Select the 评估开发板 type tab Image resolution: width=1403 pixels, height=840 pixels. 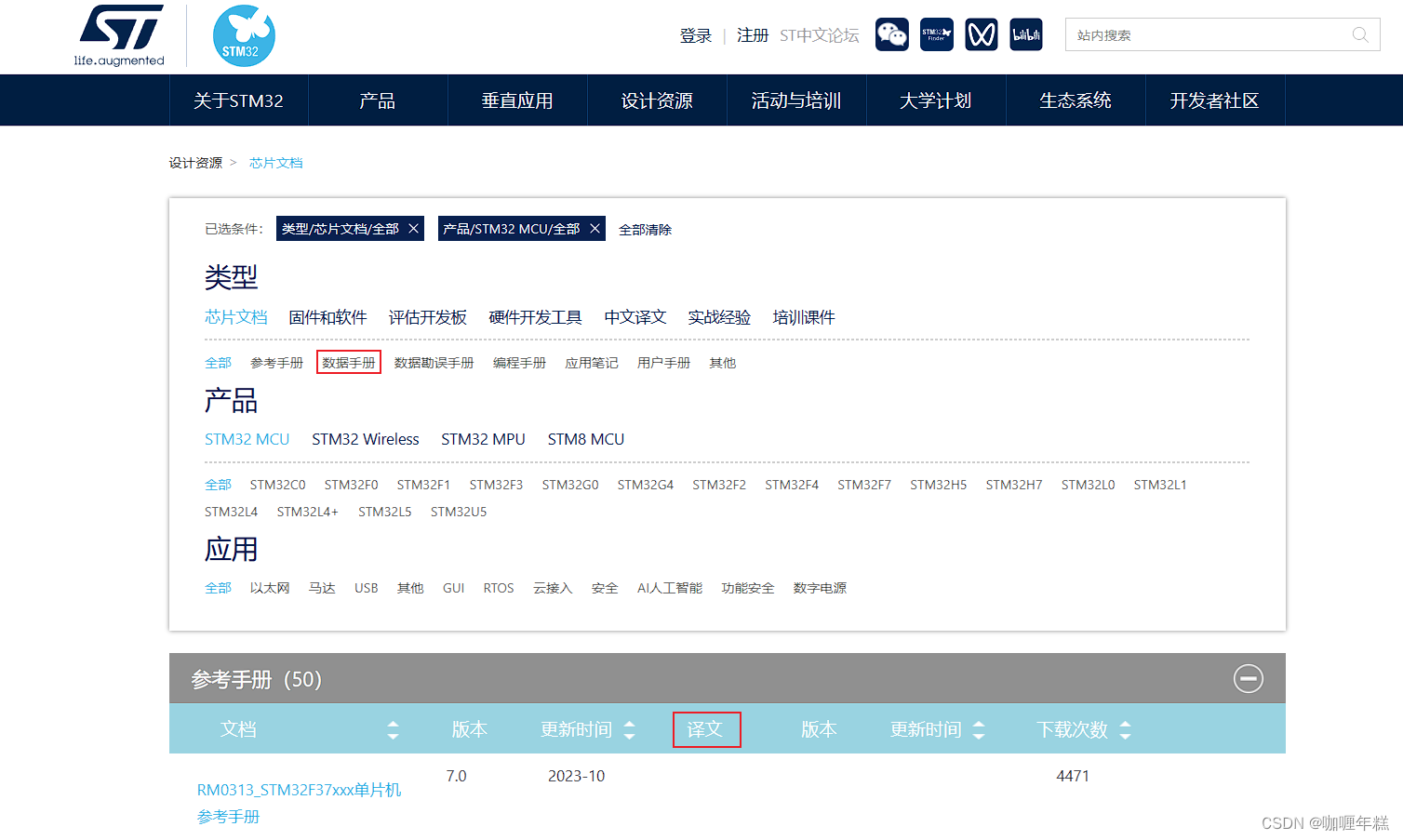(x=428, y=317)
